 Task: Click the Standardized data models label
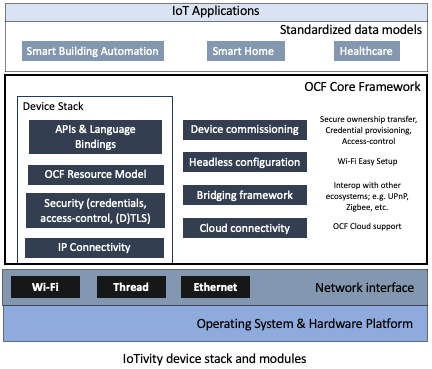coord(351,30)
